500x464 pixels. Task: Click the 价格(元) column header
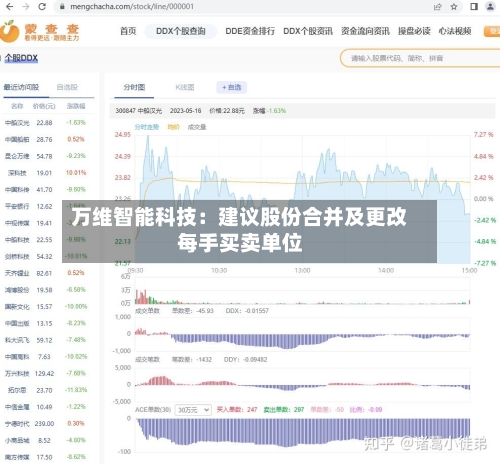tap(44, 106)
